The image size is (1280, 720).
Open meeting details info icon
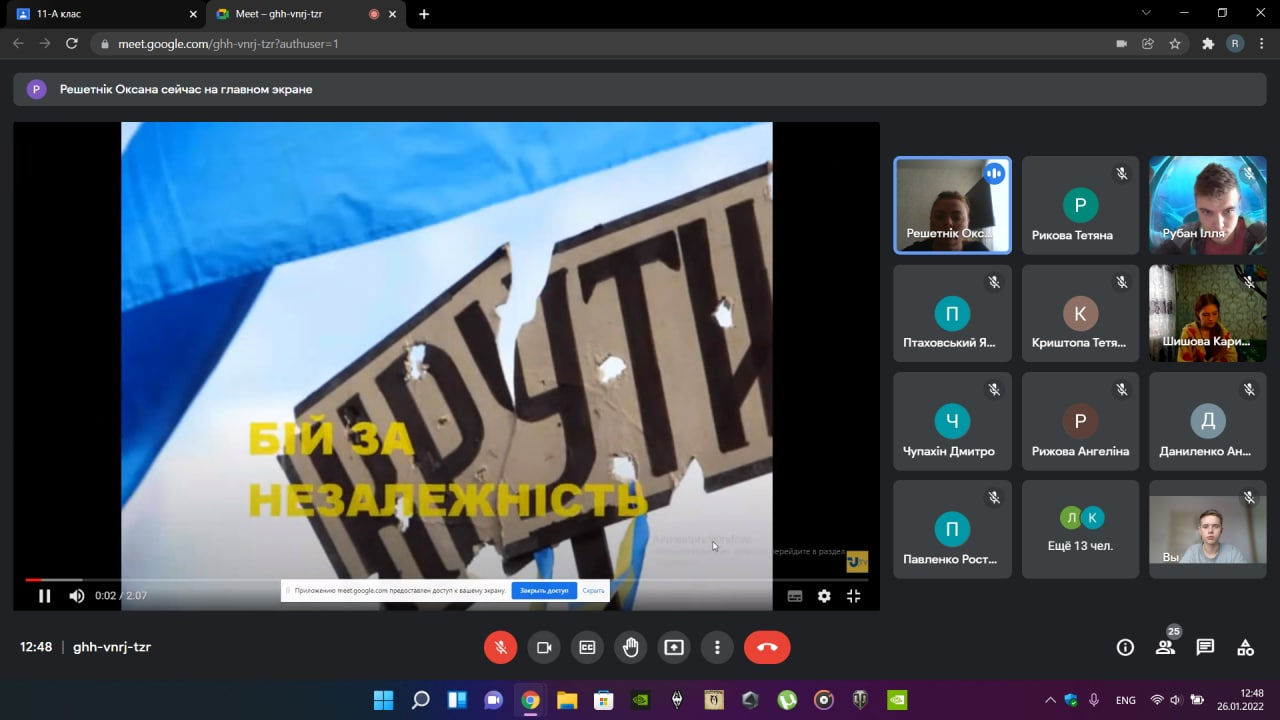[1125, 647]
